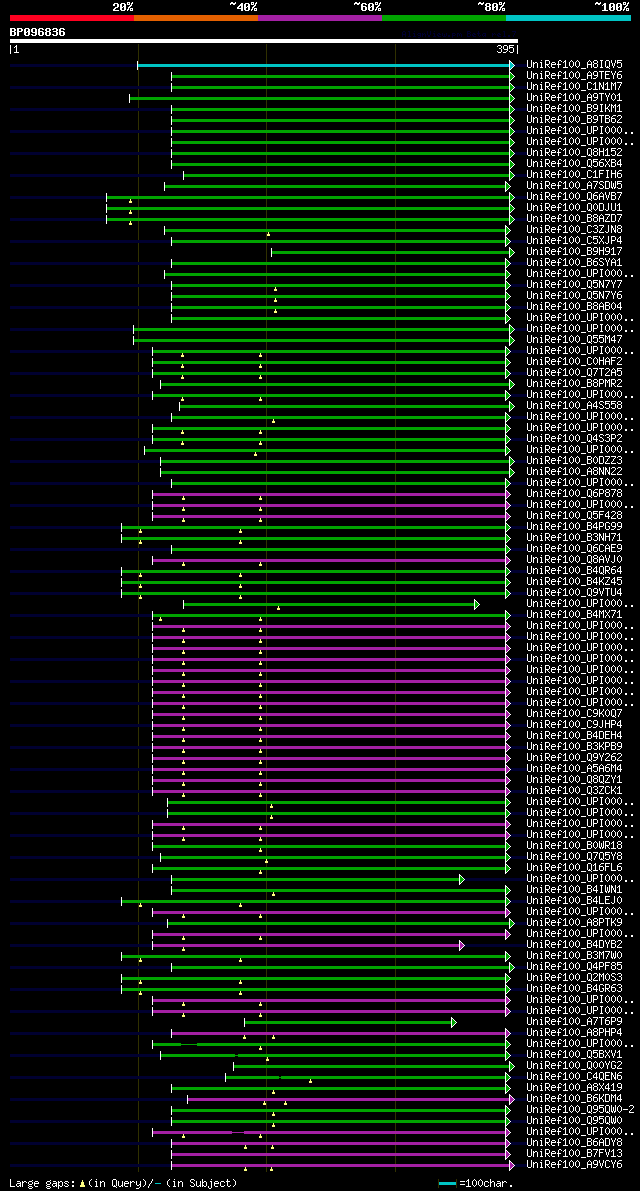View the UniRef100_A8PTK9 entry
Viewport: 640px width, 1191px height.
click(x=574, y=924)
